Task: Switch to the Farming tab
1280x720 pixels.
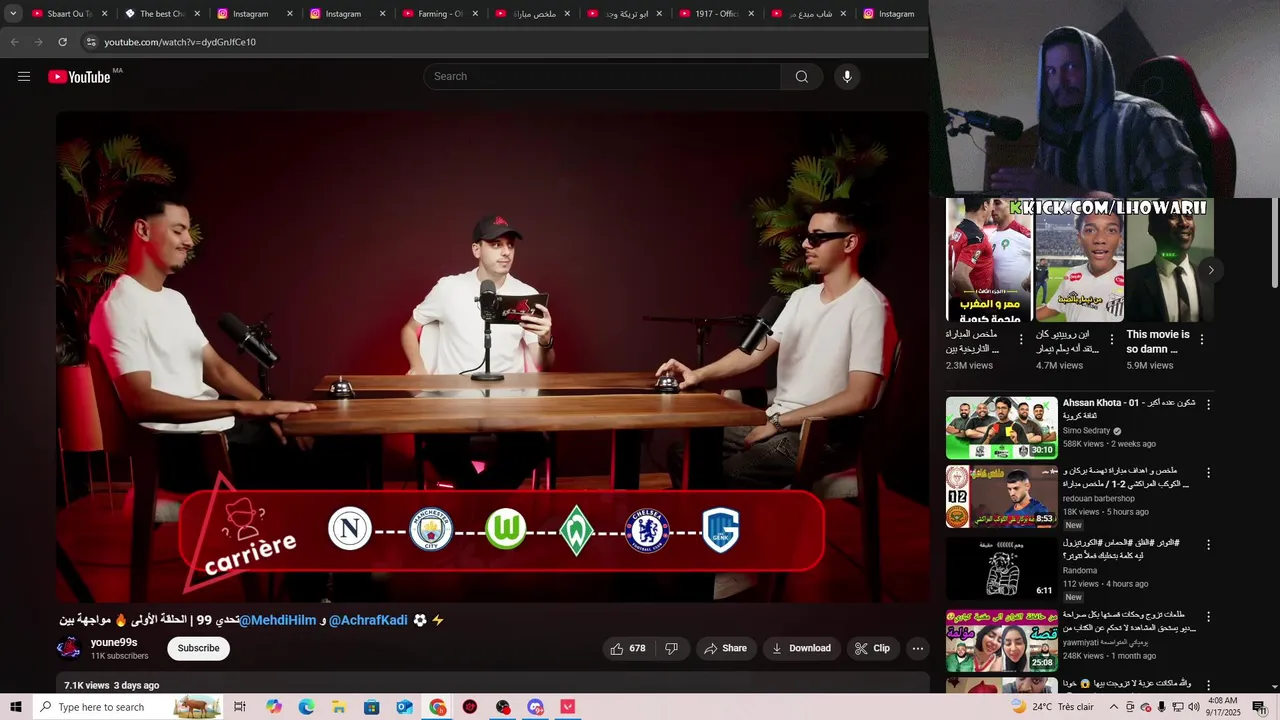Action: [440, 14]
